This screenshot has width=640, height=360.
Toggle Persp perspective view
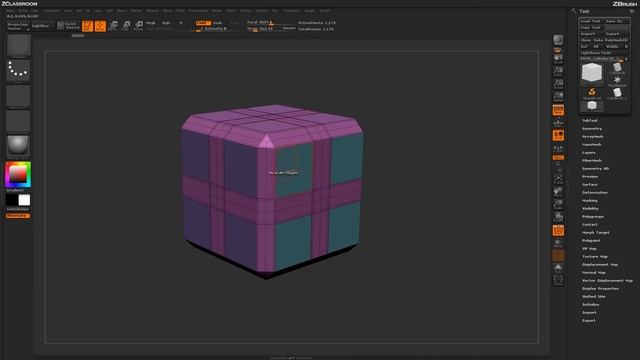[558, 110]
